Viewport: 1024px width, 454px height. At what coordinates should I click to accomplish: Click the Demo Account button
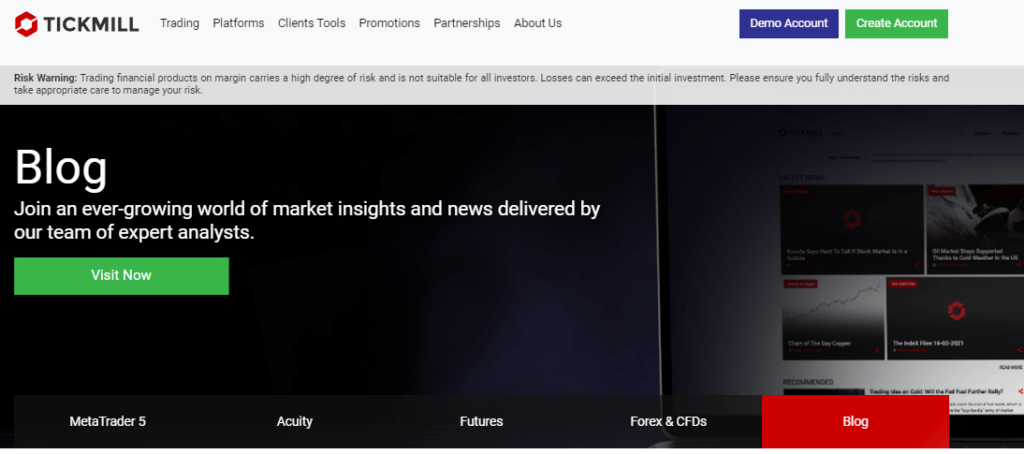(789, 24)
